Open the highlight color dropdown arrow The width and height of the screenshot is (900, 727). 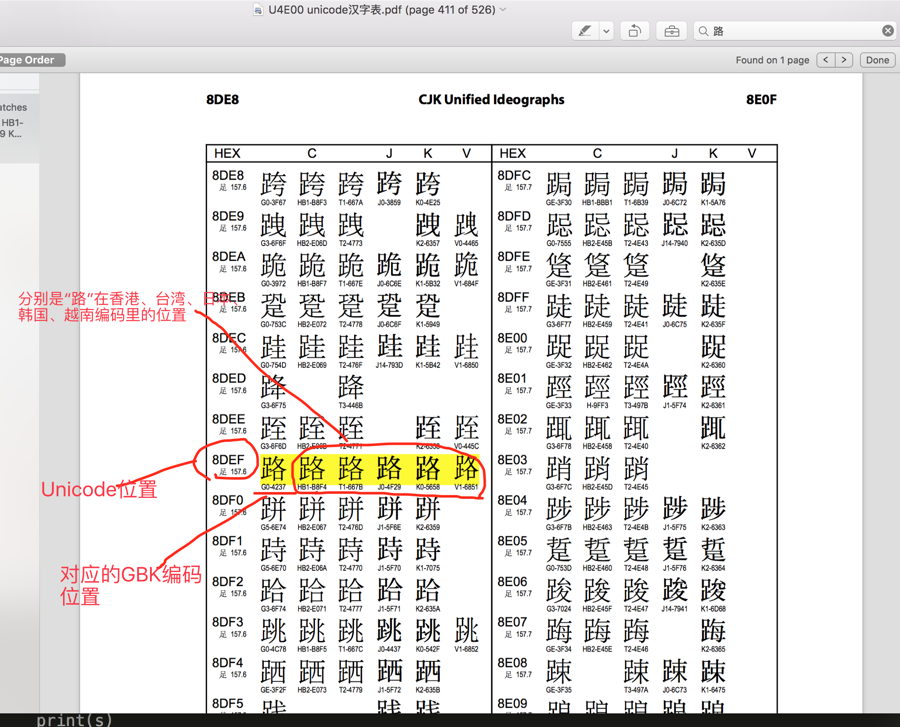coord(606,31)
